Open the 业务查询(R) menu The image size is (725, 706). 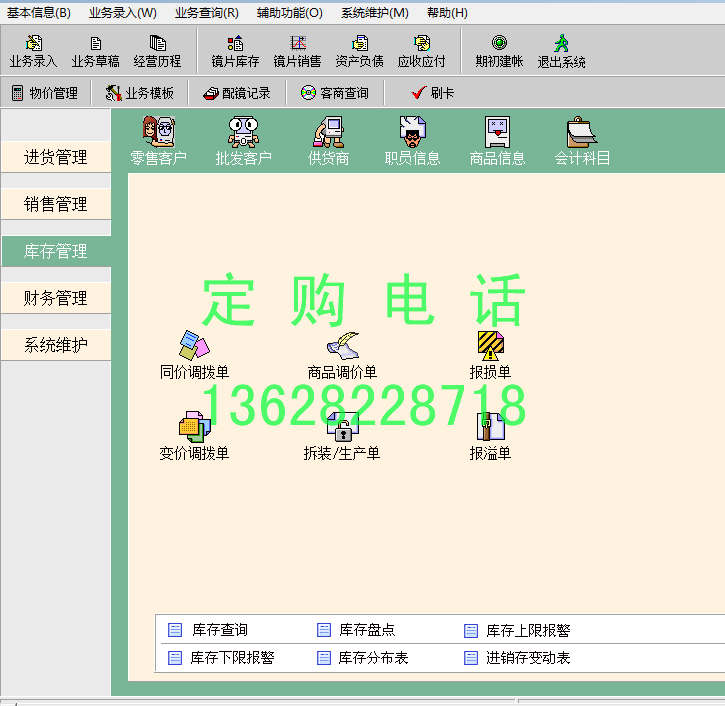(207, 12)
